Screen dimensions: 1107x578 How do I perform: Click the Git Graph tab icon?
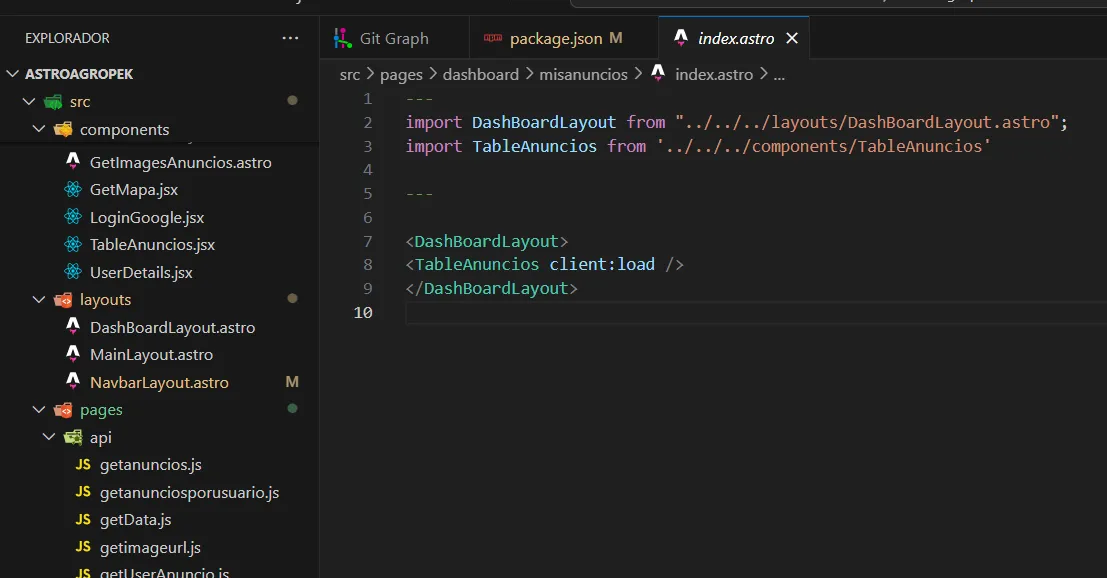pos(342,38)
